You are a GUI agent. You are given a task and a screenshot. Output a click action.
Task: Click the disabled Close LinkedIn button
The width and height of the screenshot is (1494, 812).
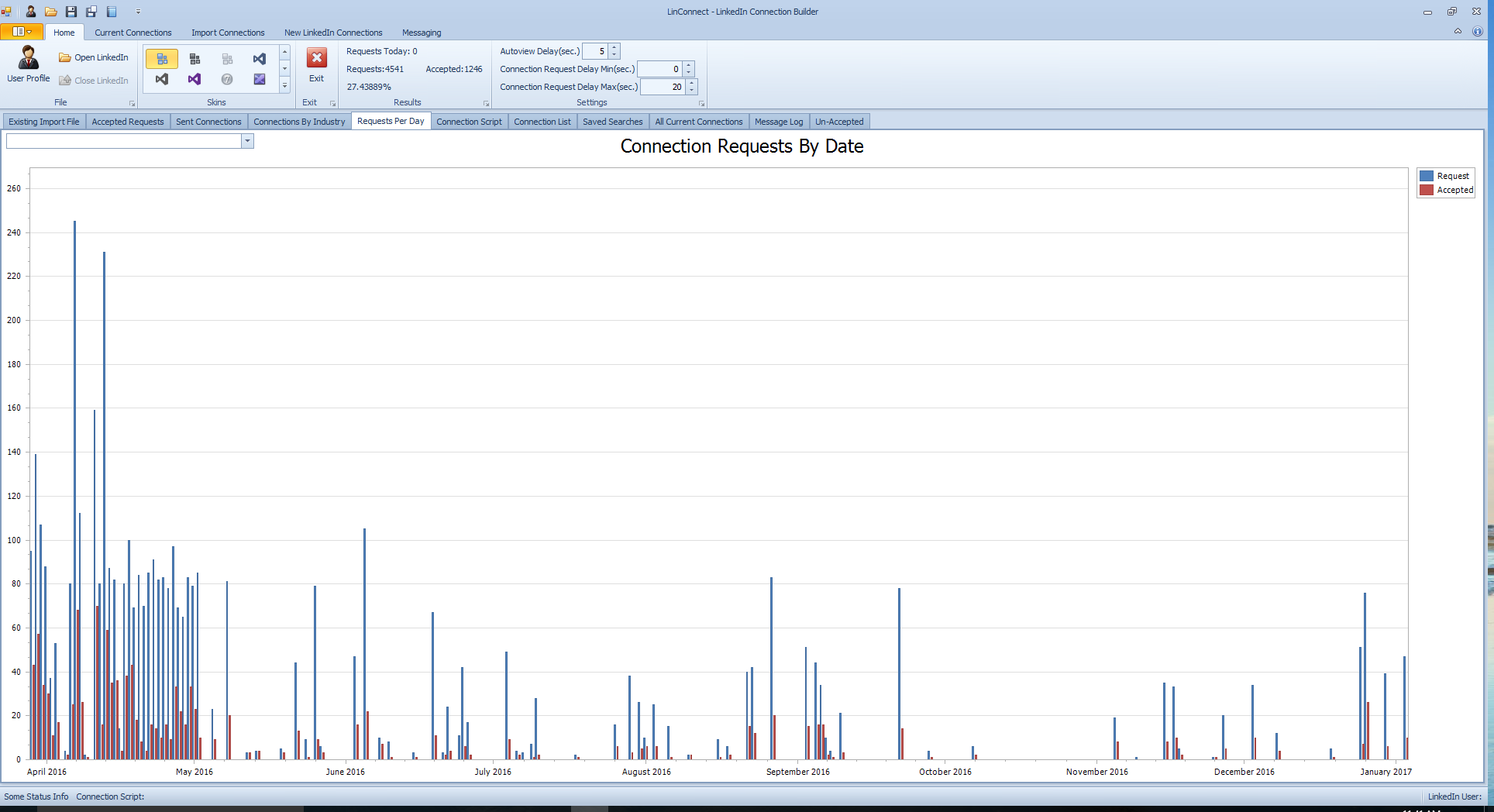pos(94,81)
